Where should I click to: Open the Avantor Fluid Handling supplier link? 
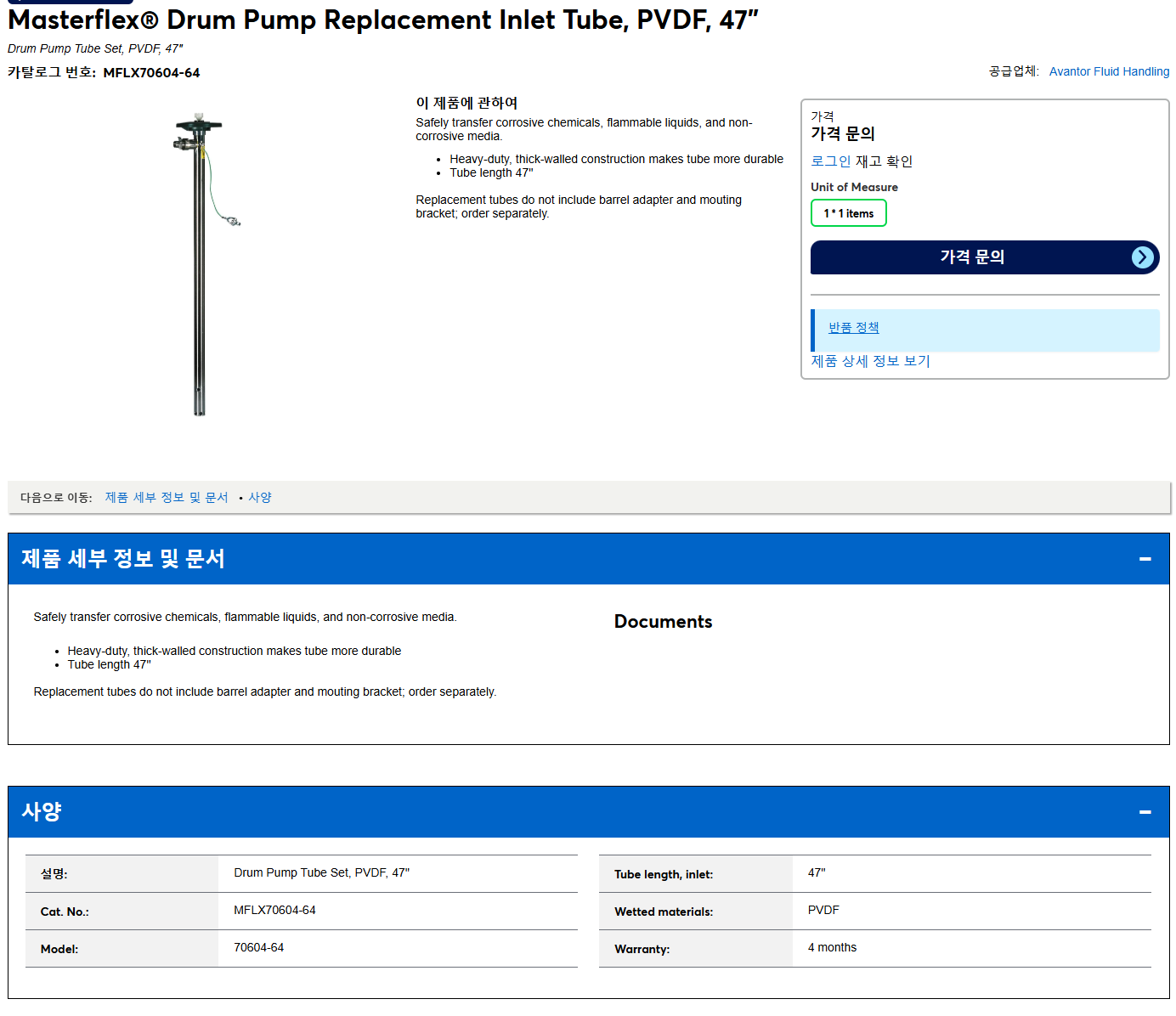point(1109,71)
